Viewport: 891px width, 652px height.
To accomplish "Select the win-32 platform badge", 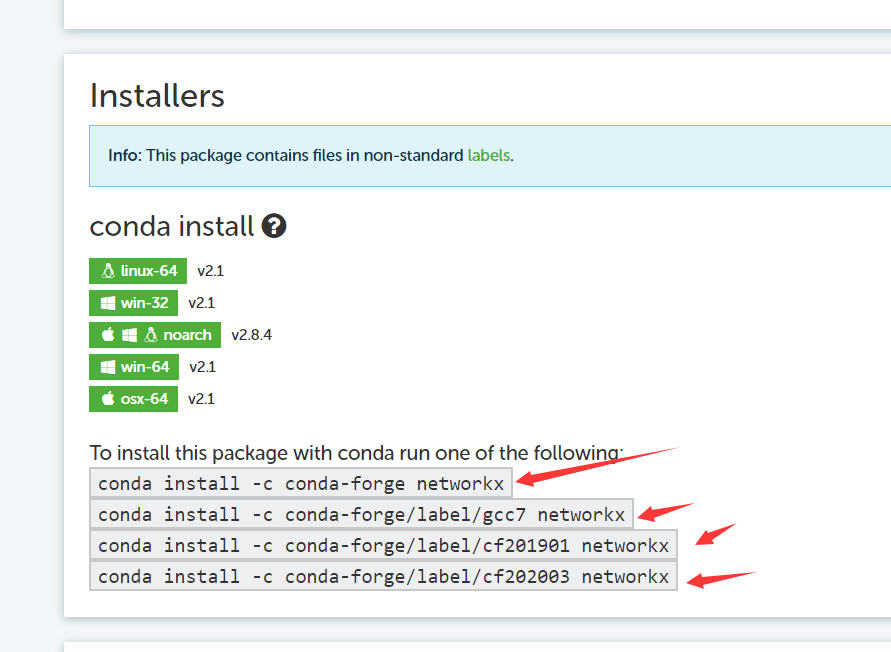I will pyautogui.click(x=134, y=303).
